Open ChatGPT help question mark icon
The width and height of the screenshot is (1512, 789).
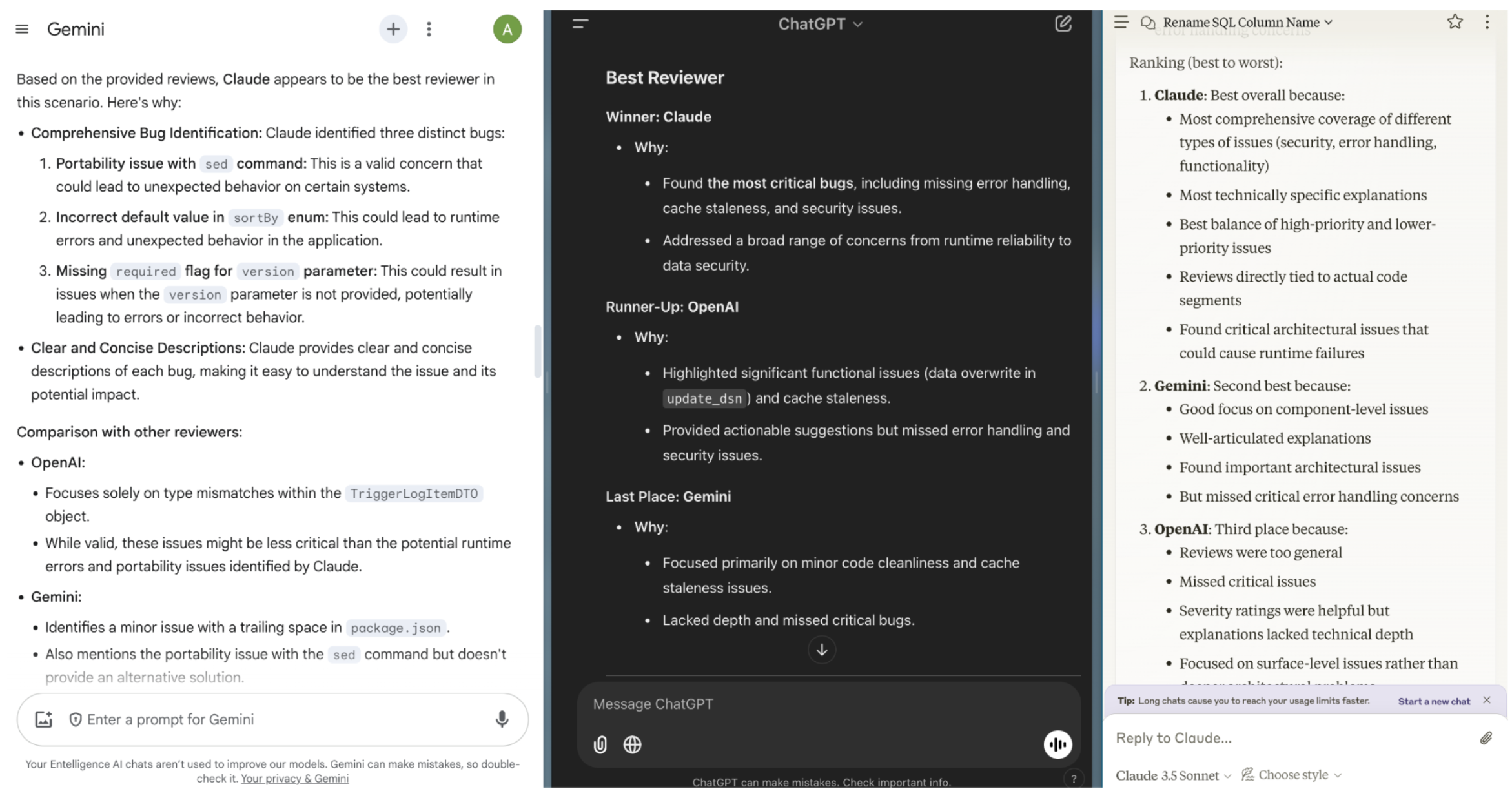coord(1074,779)
